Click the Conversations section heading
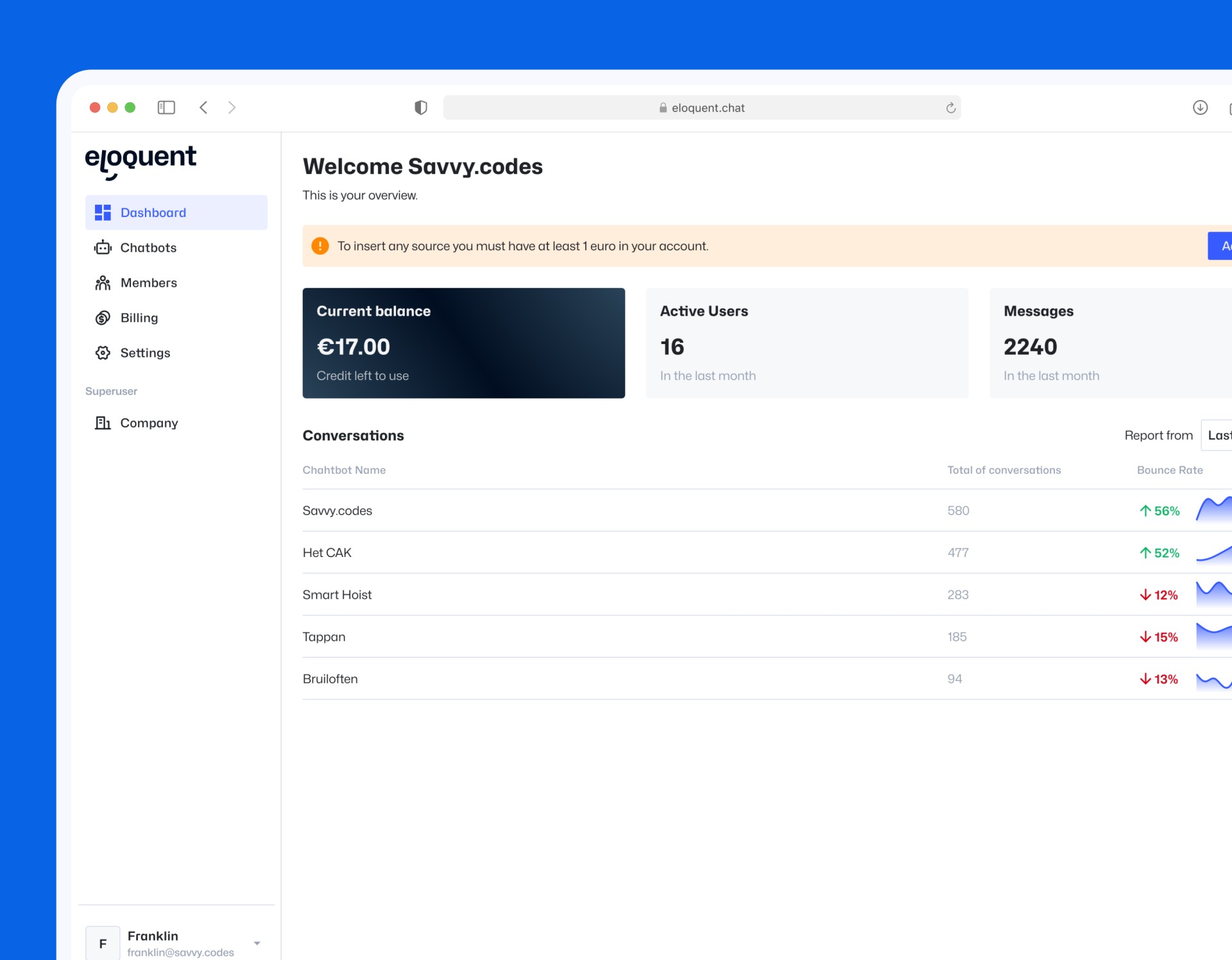The height and width of the screenshot is (960, 1232). coord(353,435)
